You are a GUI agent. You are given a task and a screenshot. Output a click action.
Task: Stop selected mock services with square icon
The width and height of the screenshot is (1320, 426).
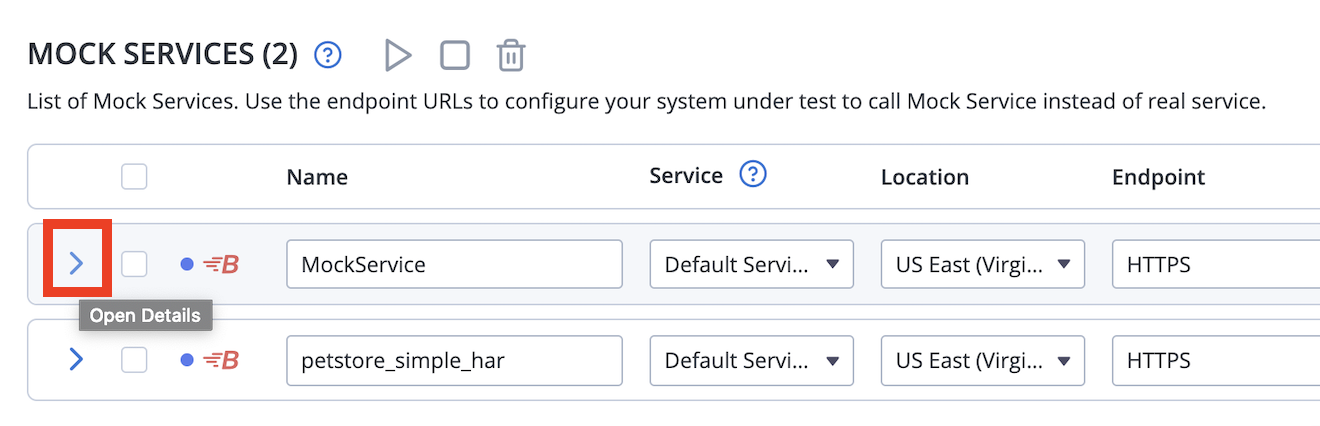455,55
